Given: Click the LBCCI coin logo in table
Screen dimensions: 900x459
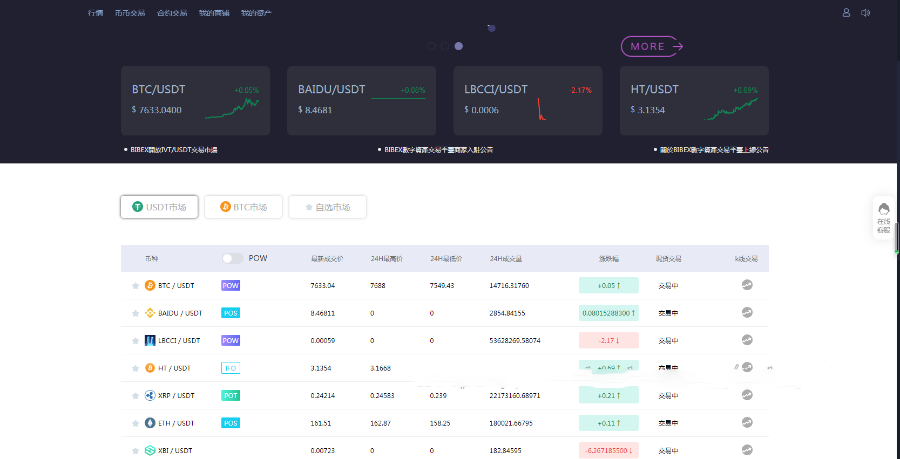Looking at the screenshot, I should point(150,340).
